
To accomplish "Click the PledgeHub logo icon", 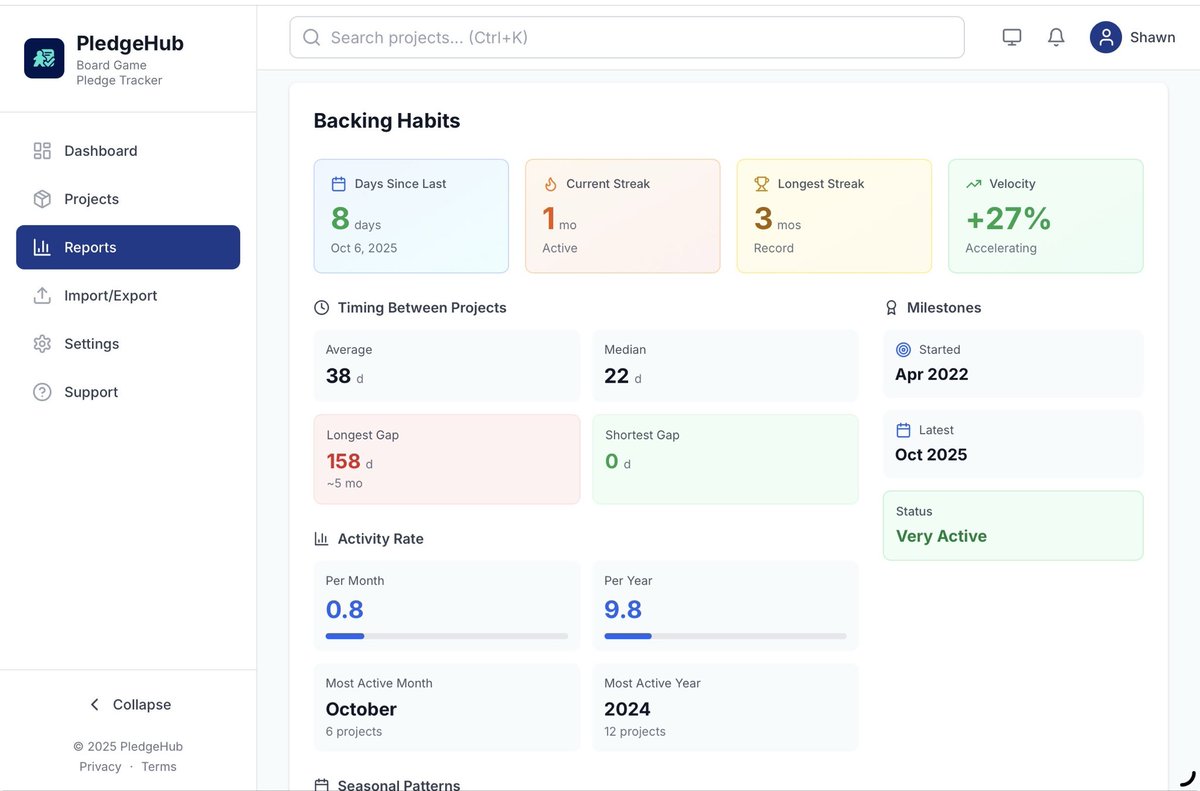I will point(44,58).
